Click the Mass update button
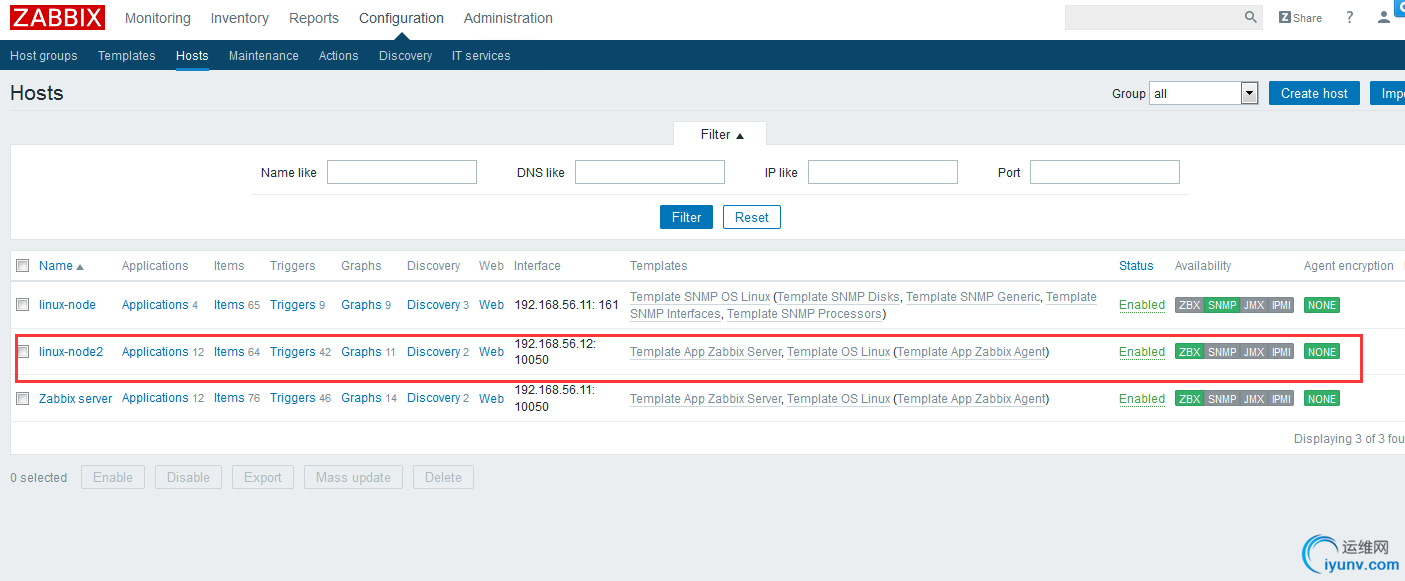 [353, 477]
